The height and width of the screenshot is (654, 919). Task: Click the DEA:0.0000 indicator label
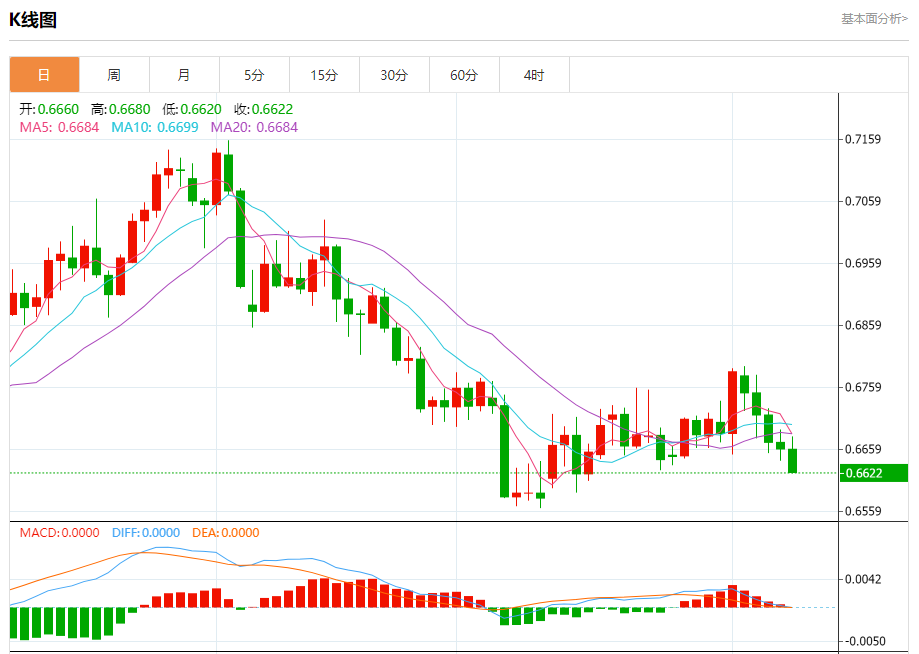[226, 533]
